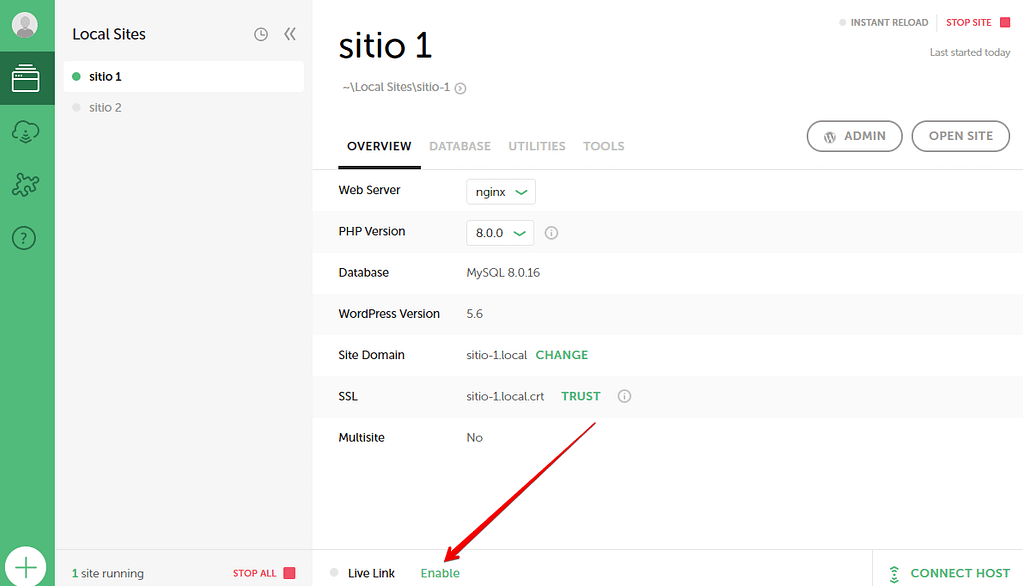Switch to the Utilities tab
This screenshot has width=1023, height=586.
click(x=537, y=146)
